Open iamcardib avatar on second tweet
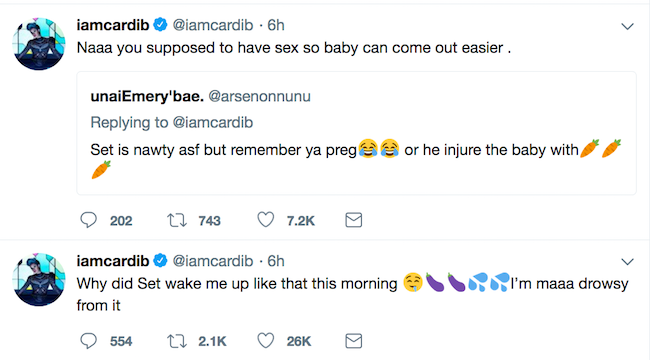 [x=39, y=280]
